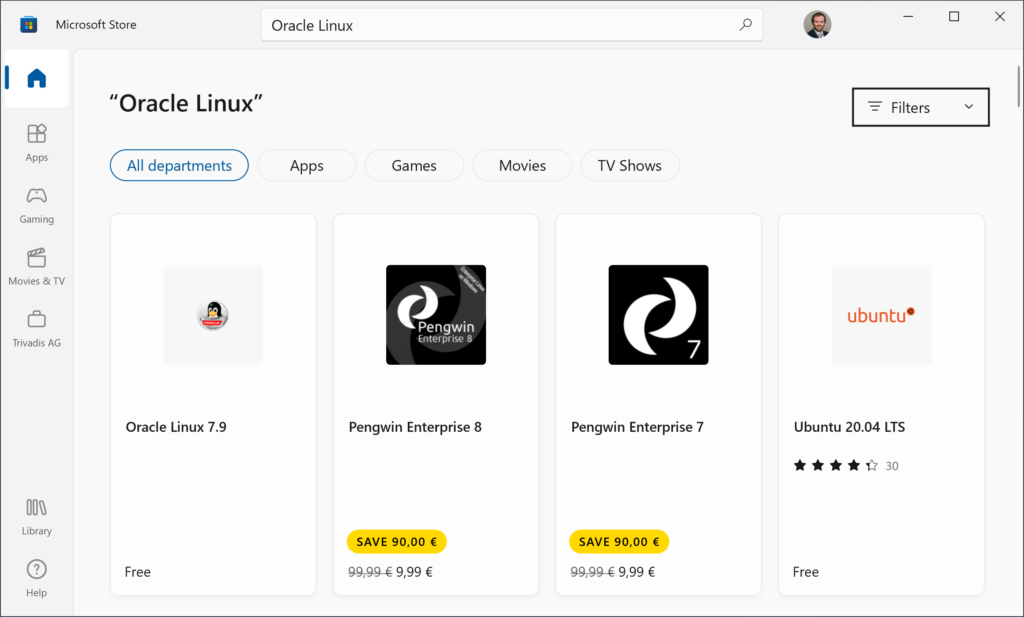This screenshot has width=1024, height=617.
Task: Click the Oracle Linux 7.9 penguin icon
Action: 213,315
